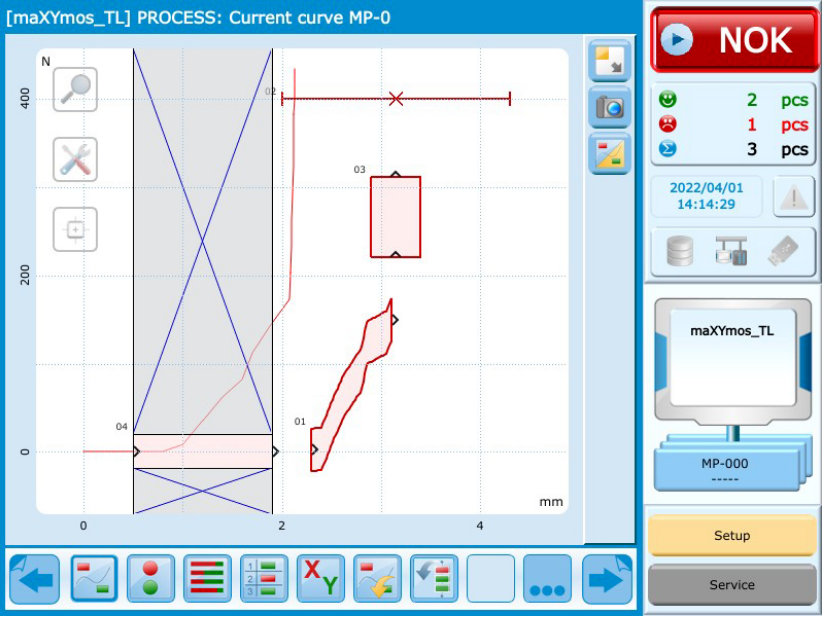Take a snapshot with the camera icon
Screen dimensions: 822x617
pyautogui.click(x=609, y=107)
